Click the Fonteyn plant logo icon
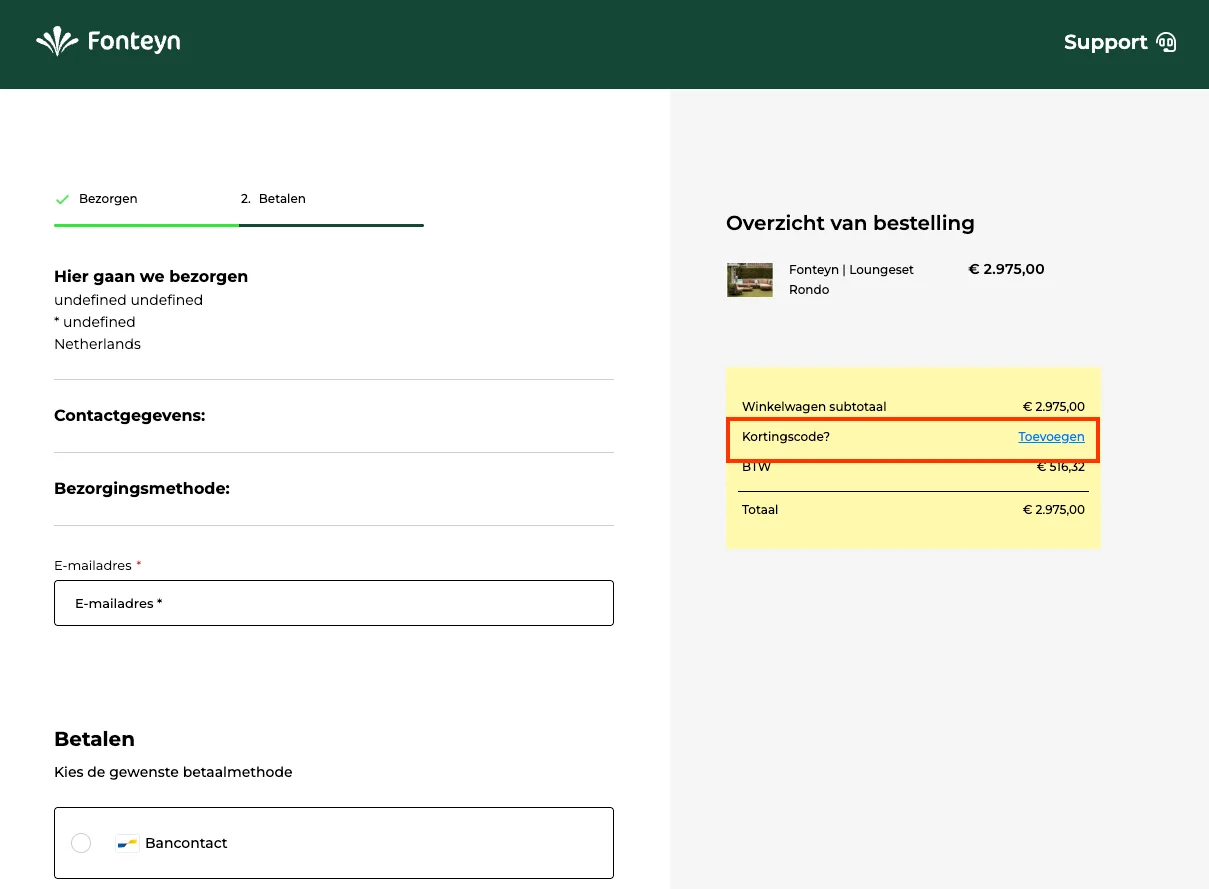The height and width of the screenshot is (889, 1209). click(x=58, y=41)
